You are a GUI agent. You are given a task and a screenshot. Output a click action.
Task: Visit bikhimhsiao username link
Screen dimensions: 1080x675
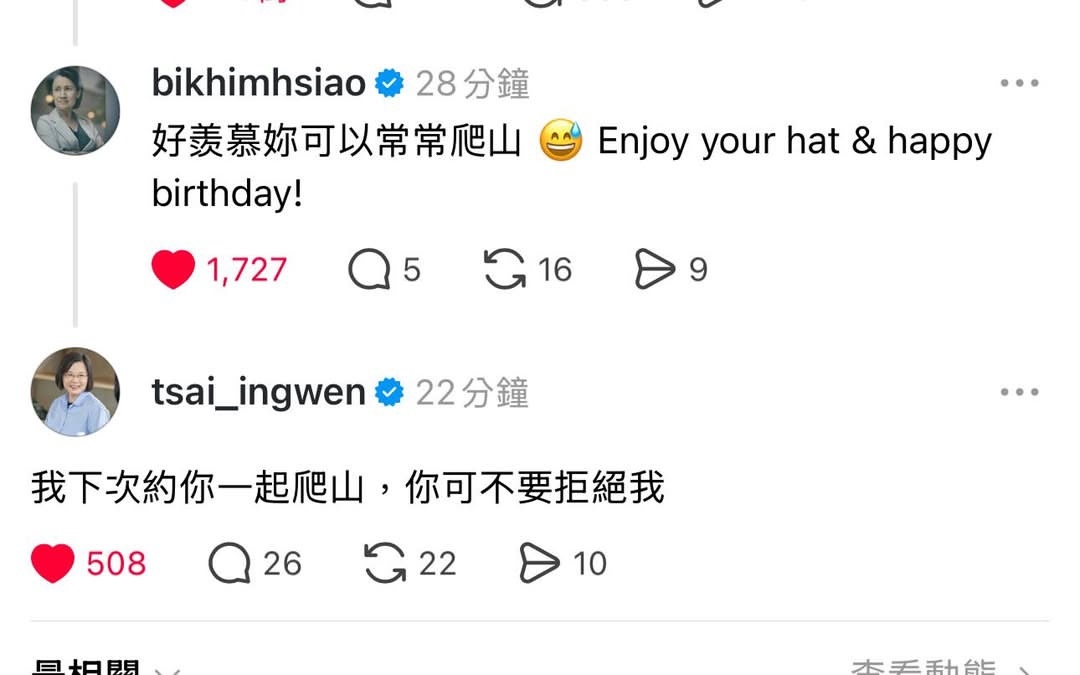click(x=258, y=83)
